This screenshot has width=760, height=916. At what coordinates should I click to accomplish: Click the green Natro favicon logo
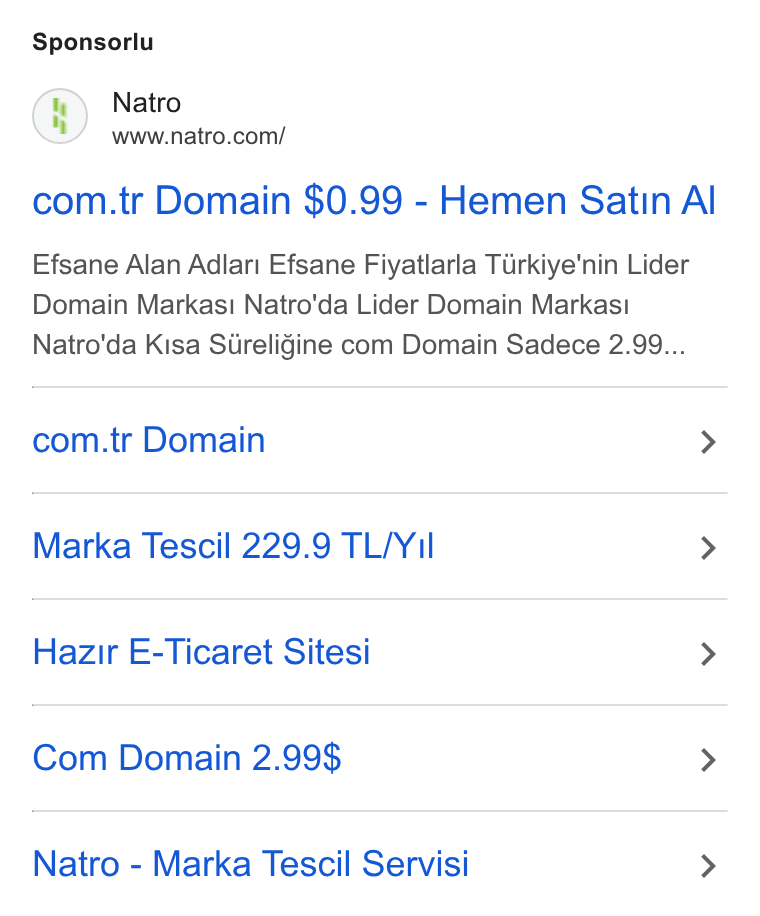tap(60, 116)
